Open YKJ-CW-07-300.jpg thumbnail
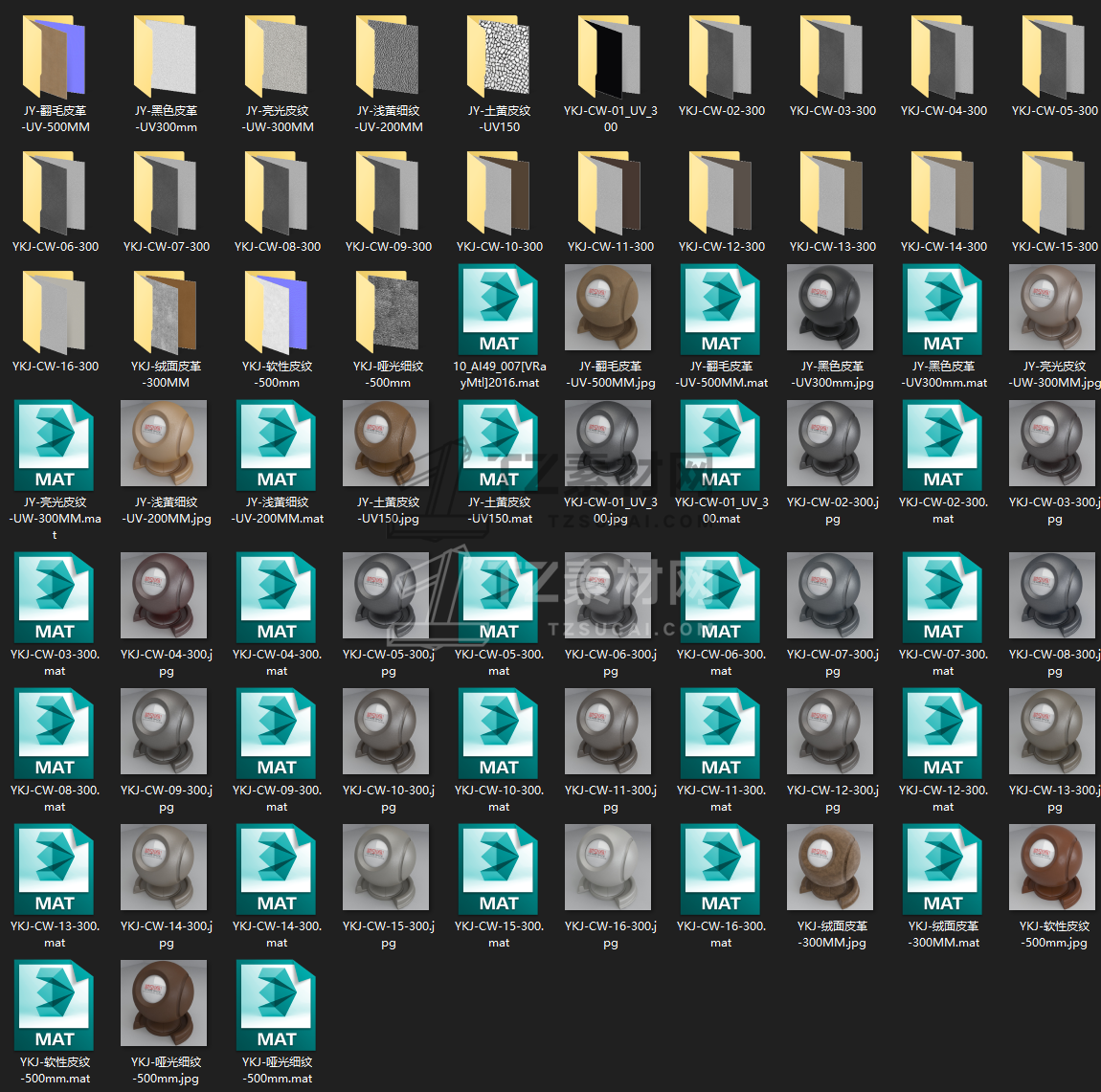This screenshot has width=1101, height=1092. (830, 596)
